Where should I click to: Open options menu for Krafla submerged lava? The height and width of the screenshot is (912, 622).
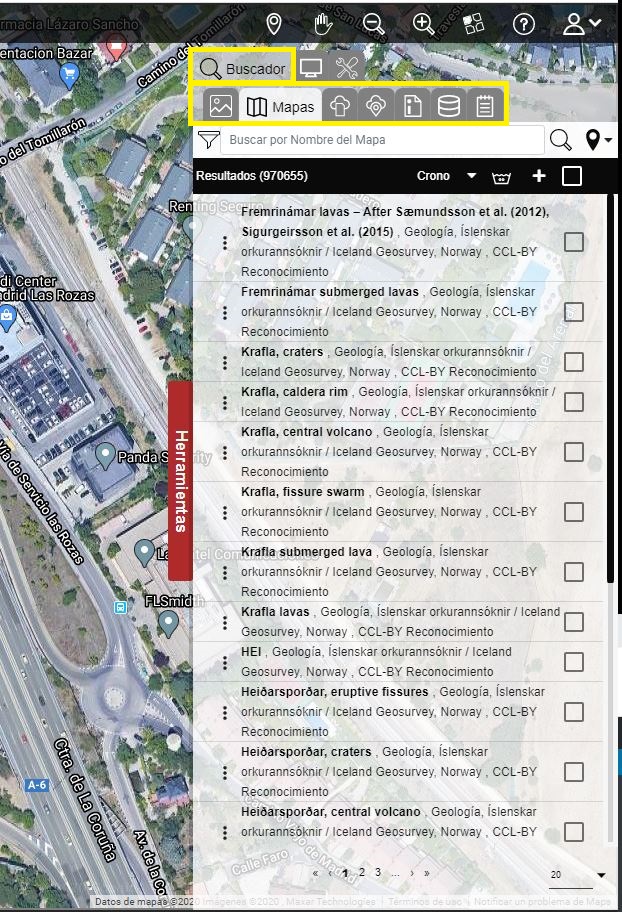pyautogui.click(x=225, y=572)
